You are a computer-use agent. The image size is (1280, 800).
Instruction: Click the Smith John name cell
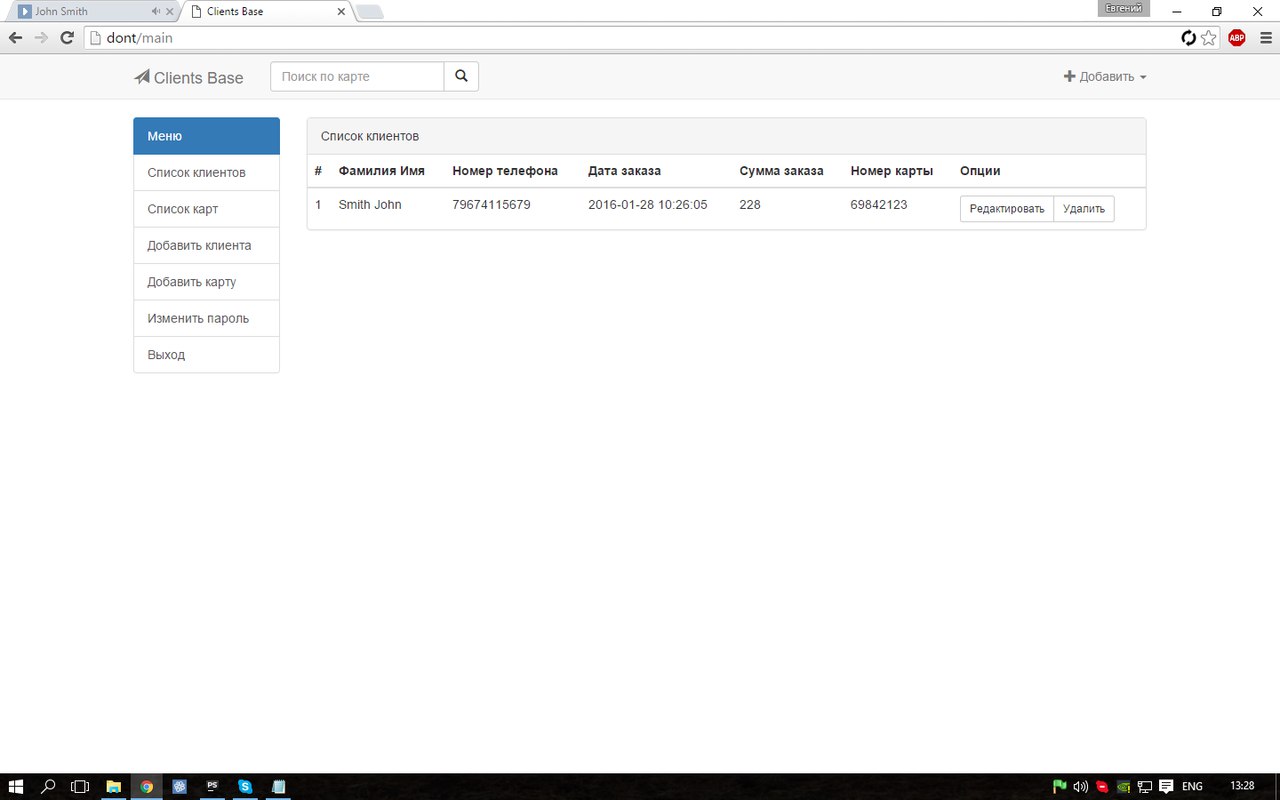tap(370, 205)
